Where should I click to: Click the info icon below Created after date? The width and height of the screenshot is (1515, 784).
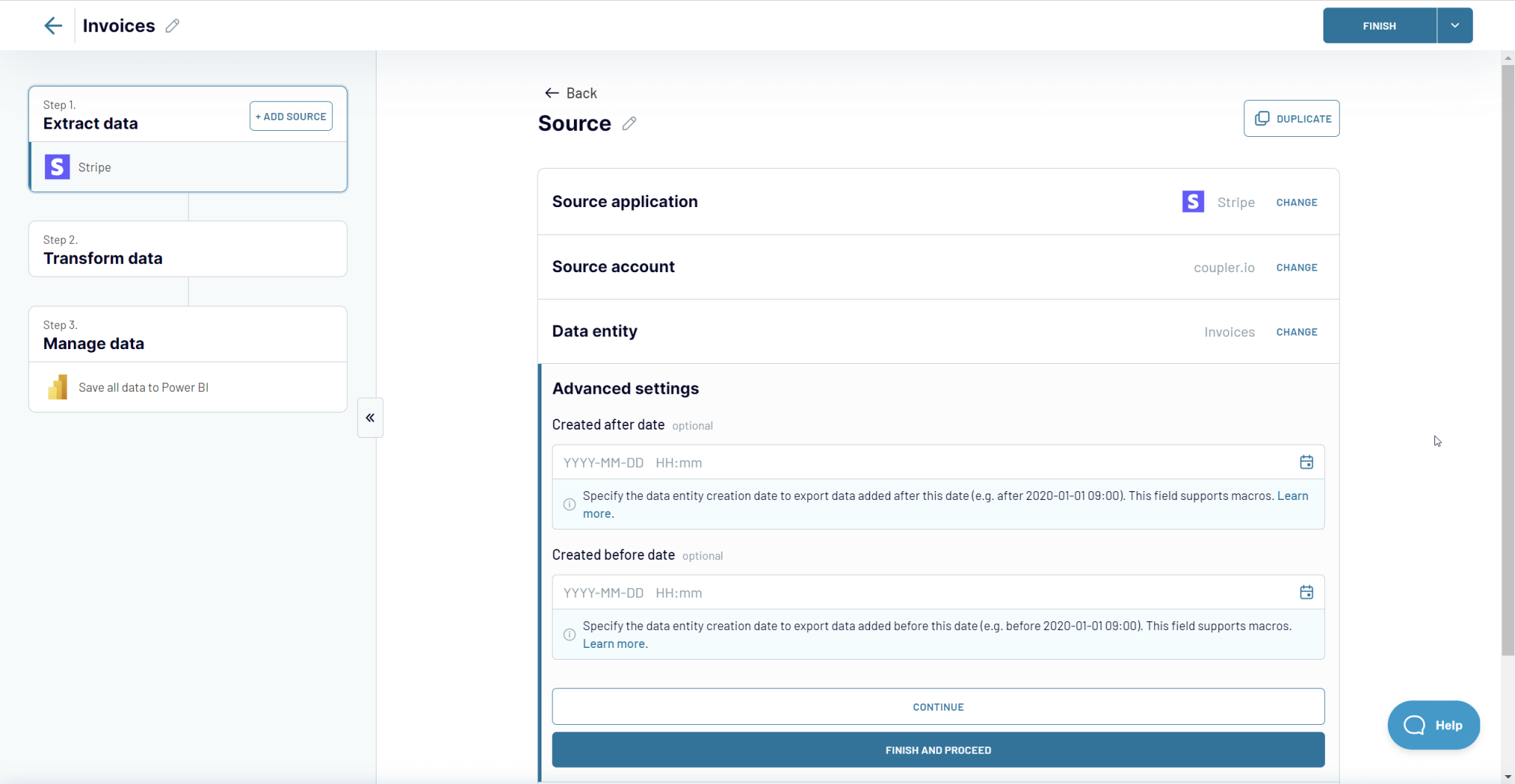[569, 504]
